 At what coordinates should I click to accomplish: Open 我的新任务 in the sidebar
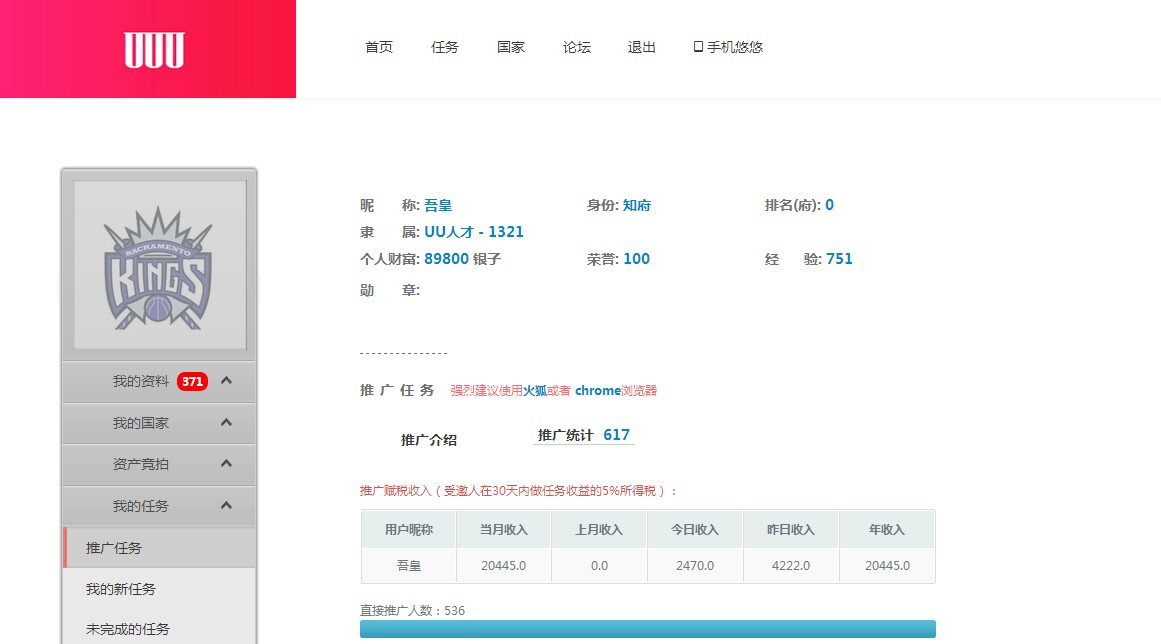(x=121, y=589)
